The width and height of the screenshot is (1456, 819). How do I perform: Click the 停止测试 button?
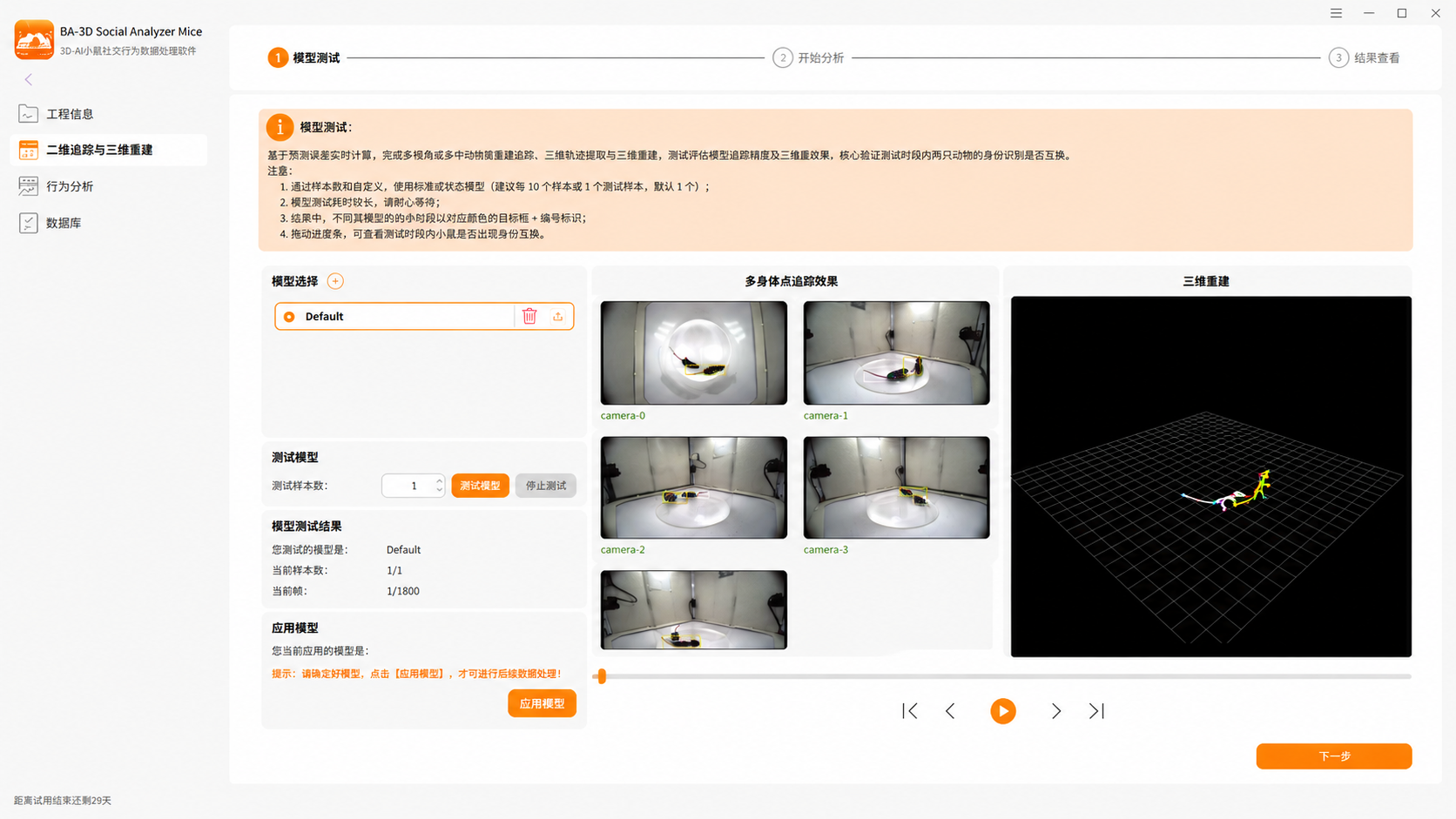tap(546, 486)
